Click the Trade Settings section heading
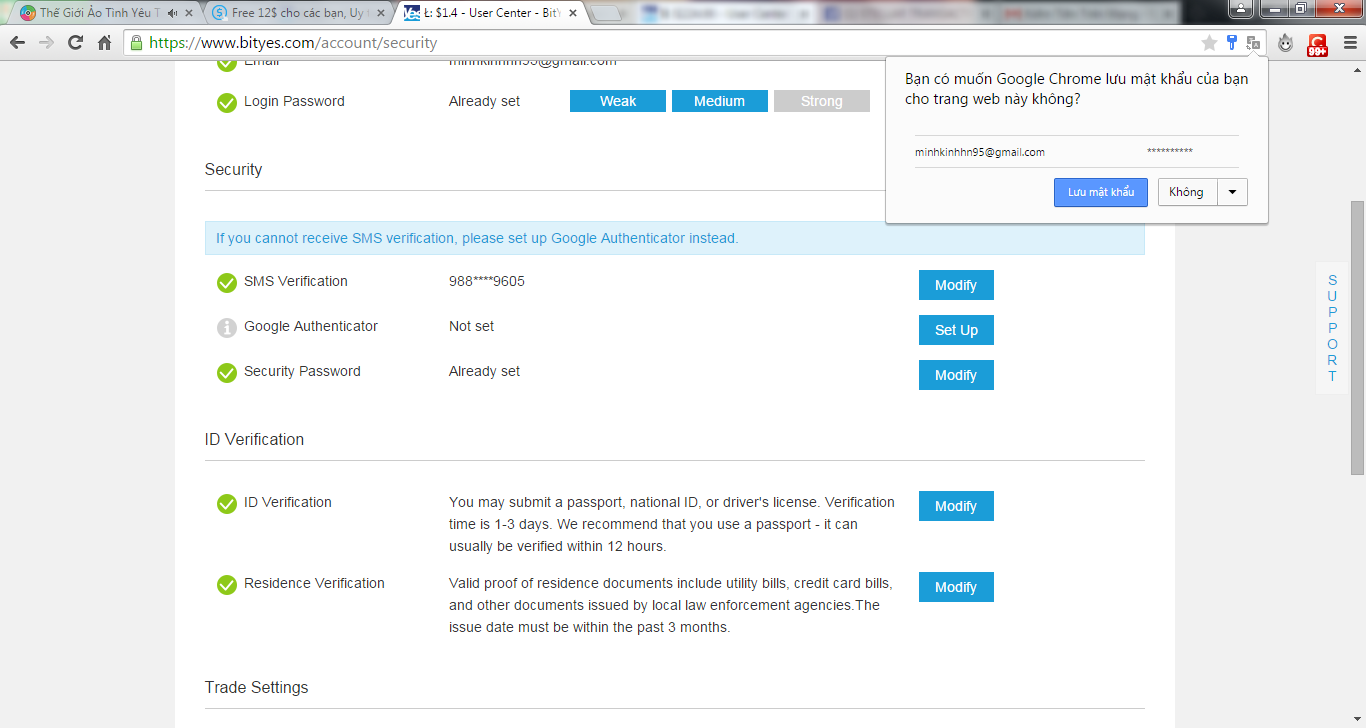Image resolution: width=1366 pixels, height=728 pixels. point(257,687)
